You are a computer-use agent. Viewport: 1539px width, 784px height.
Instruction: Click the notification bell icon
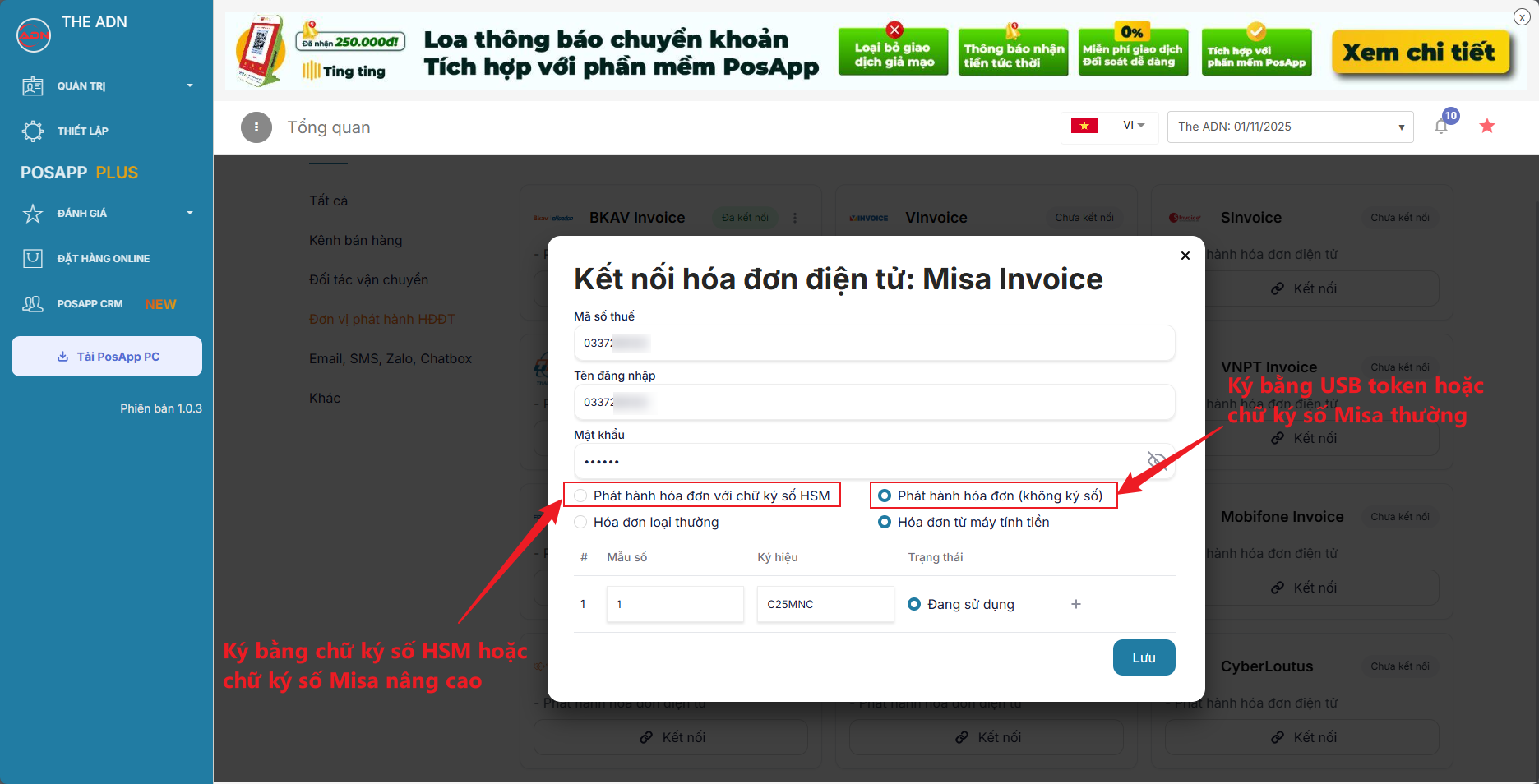(1441, 127)
